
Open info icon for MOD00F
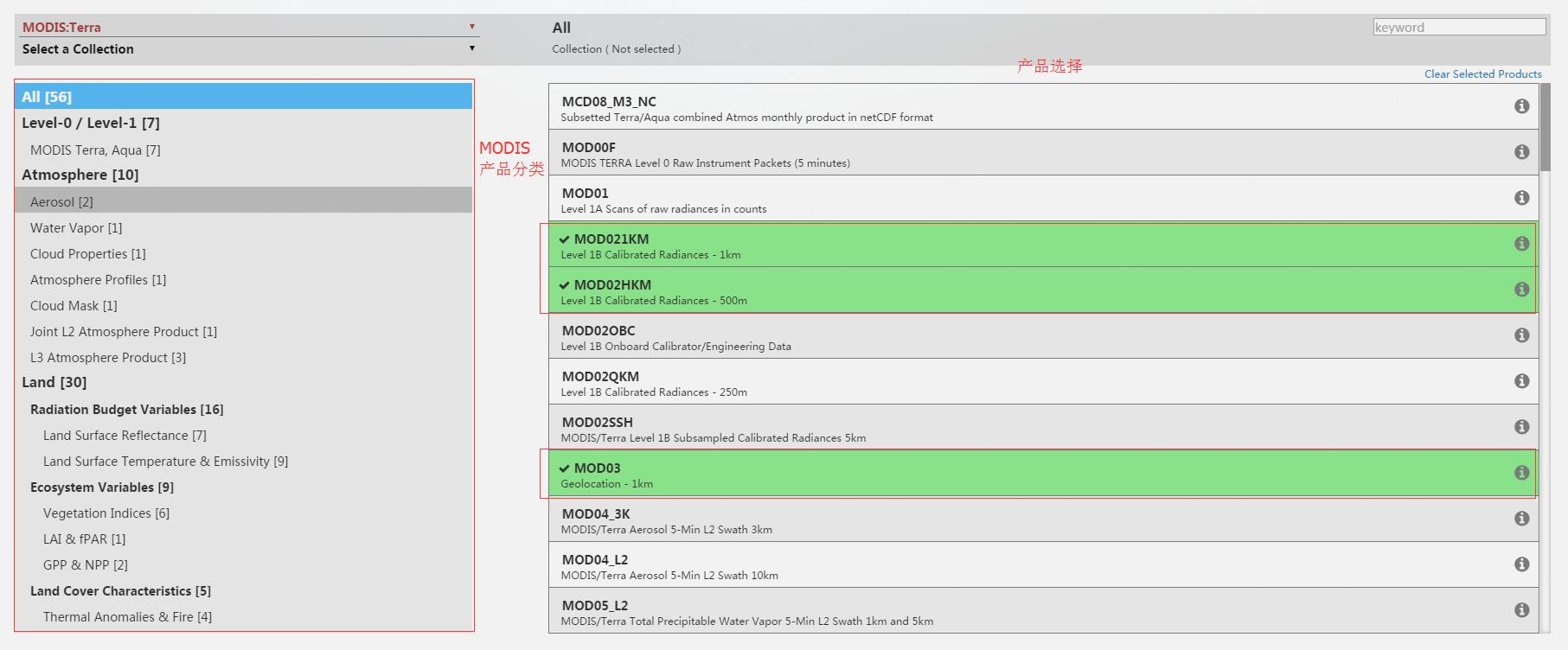coord(1521,152)
